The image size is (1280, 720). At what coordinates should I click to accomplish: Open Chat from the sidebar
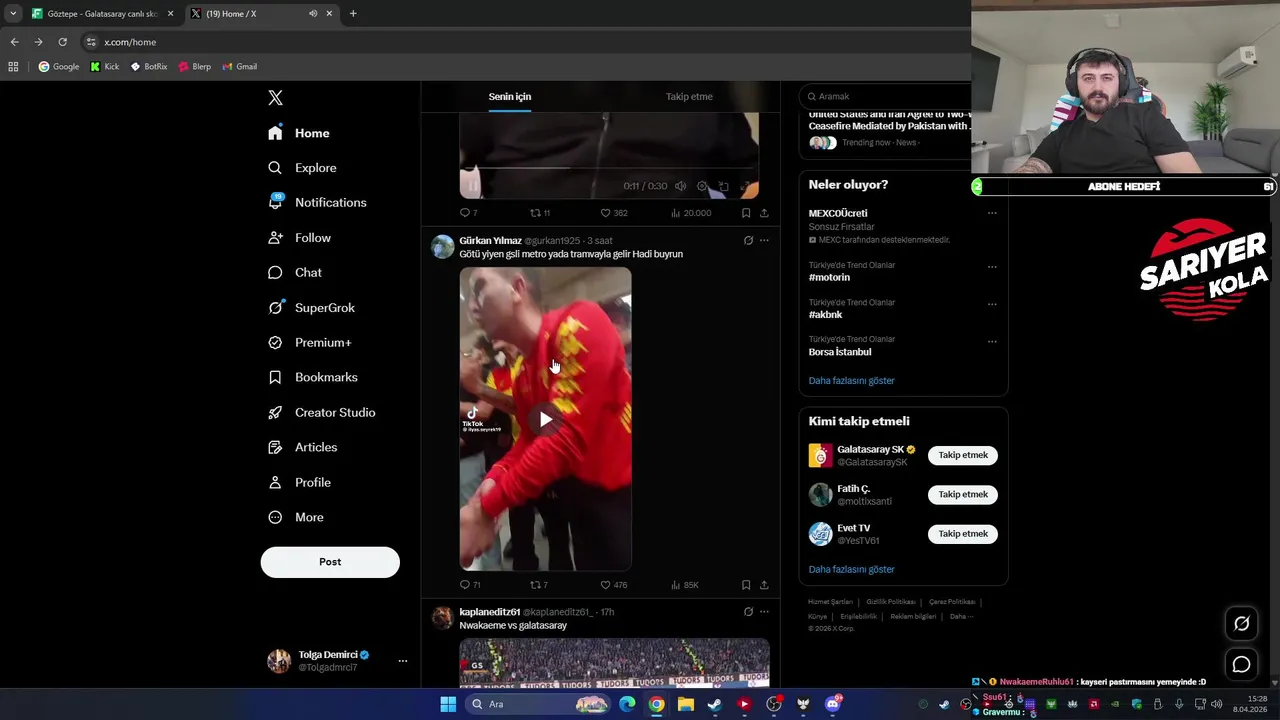[x=295, y=272]
